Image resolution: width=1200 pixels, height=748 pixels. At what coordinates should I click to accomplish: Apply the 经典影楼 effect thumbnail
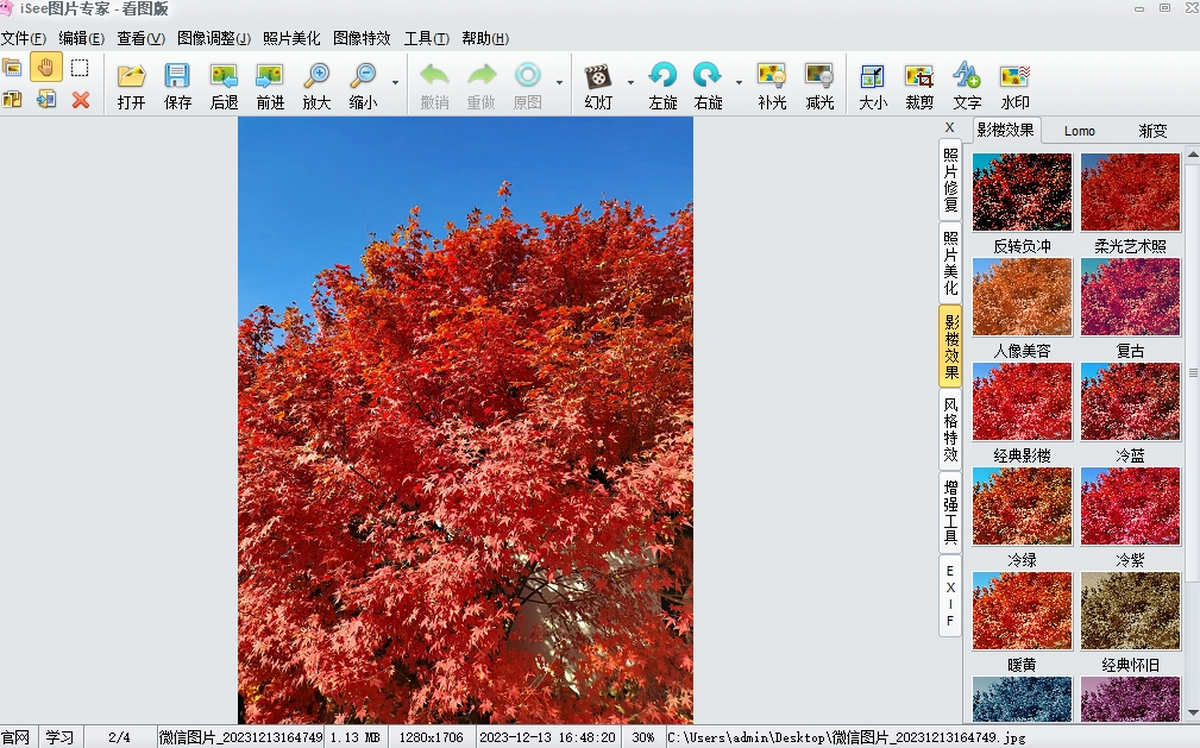pos(1022,401)
